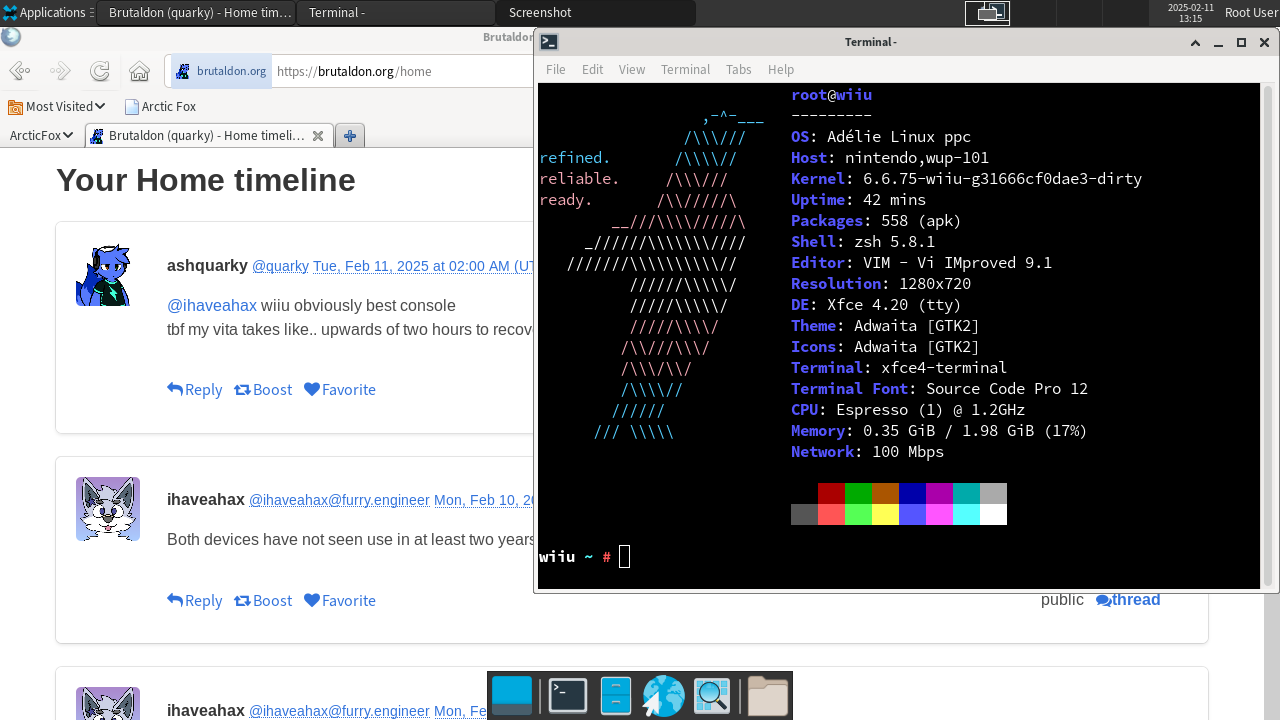The width and height of the screenshot is (1280, 720).
Task: Click the 'Memory: 0.35 GiB / 1.98 GiB' line
Action: coord(939,431)
